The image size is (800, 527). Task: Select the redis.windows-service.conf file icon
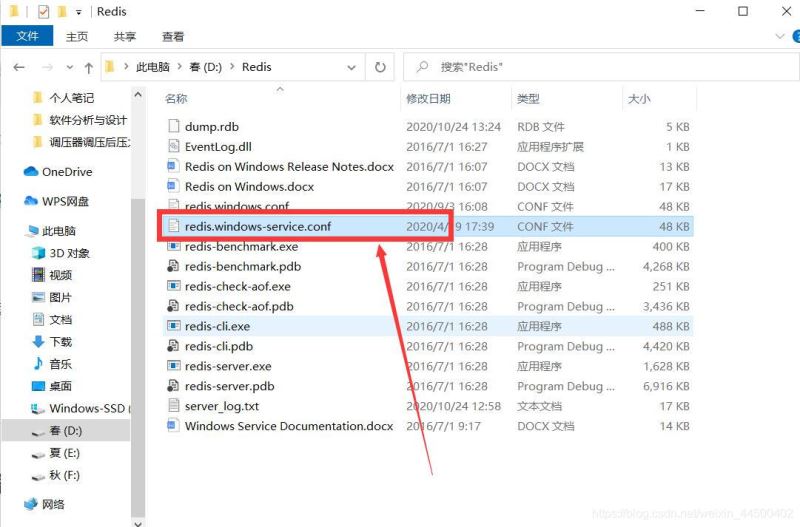point(174,225)
